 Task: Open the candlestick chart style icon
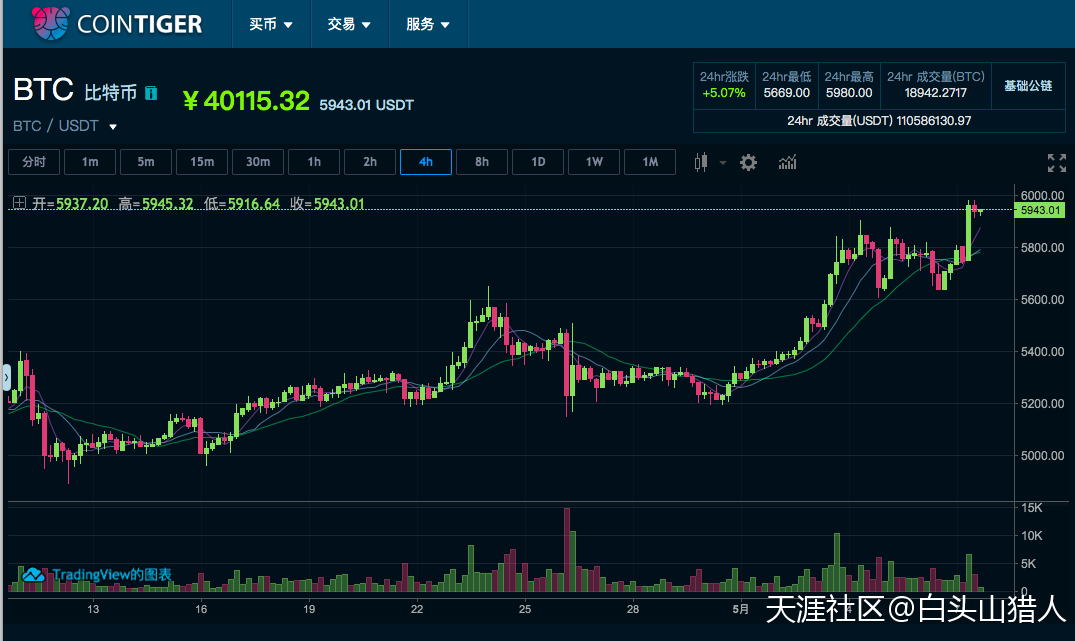701,161
